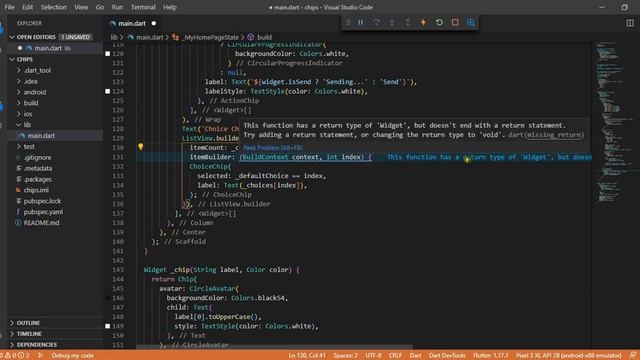This screenshot has width=640, height=360.
Task: Open the Run menu
Action: pos(117,7)
